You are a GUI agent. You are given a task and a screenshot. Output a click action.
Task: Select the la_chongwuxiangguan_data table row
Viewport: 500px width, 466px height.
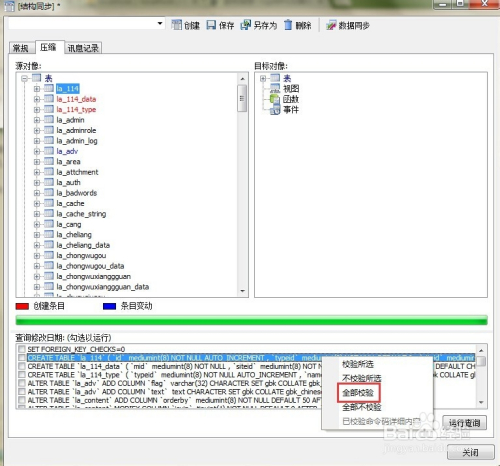pyautogui.click(x=102, y=287)
